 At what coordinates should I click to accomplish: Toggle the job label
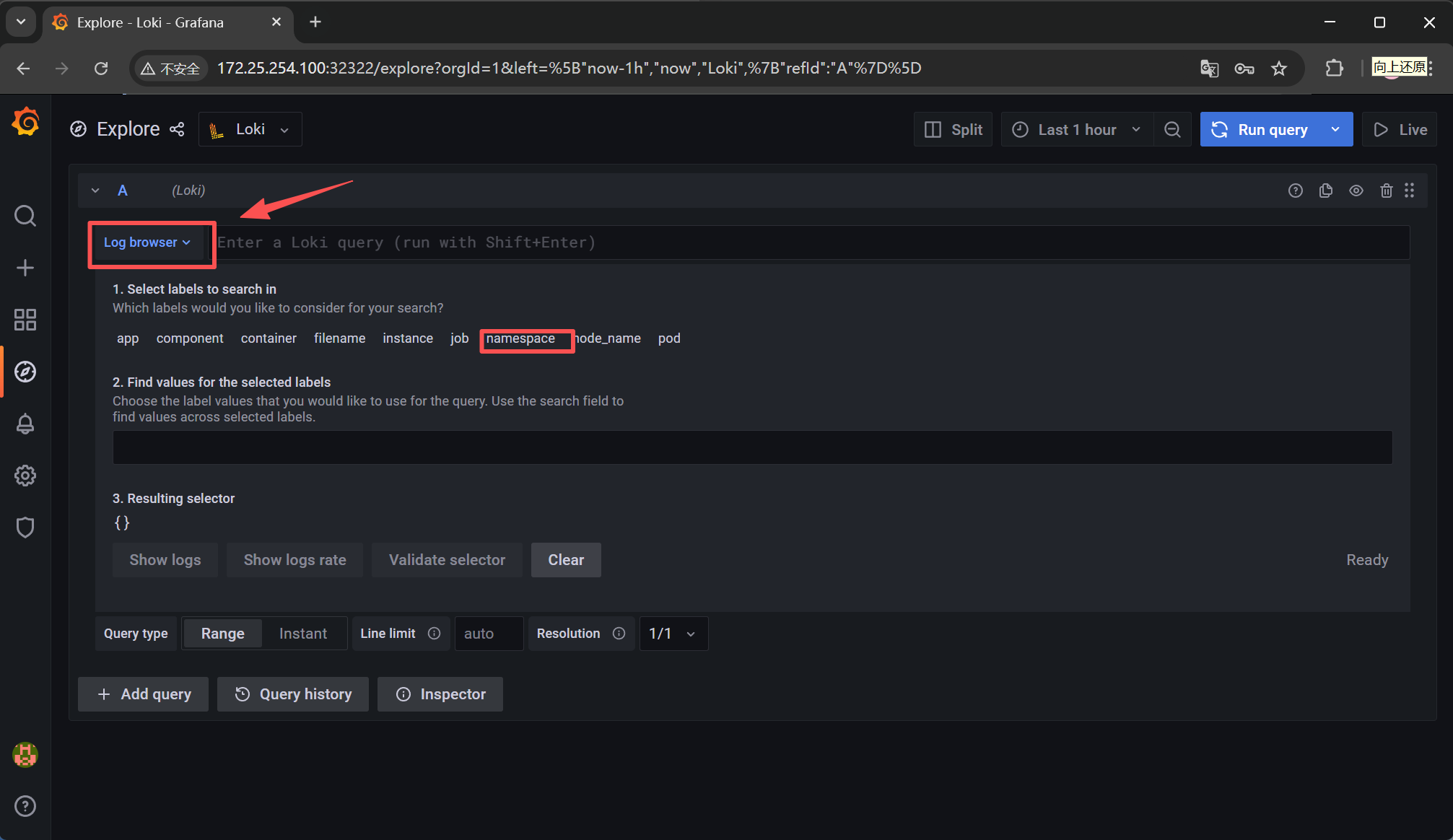pos(460,338)
